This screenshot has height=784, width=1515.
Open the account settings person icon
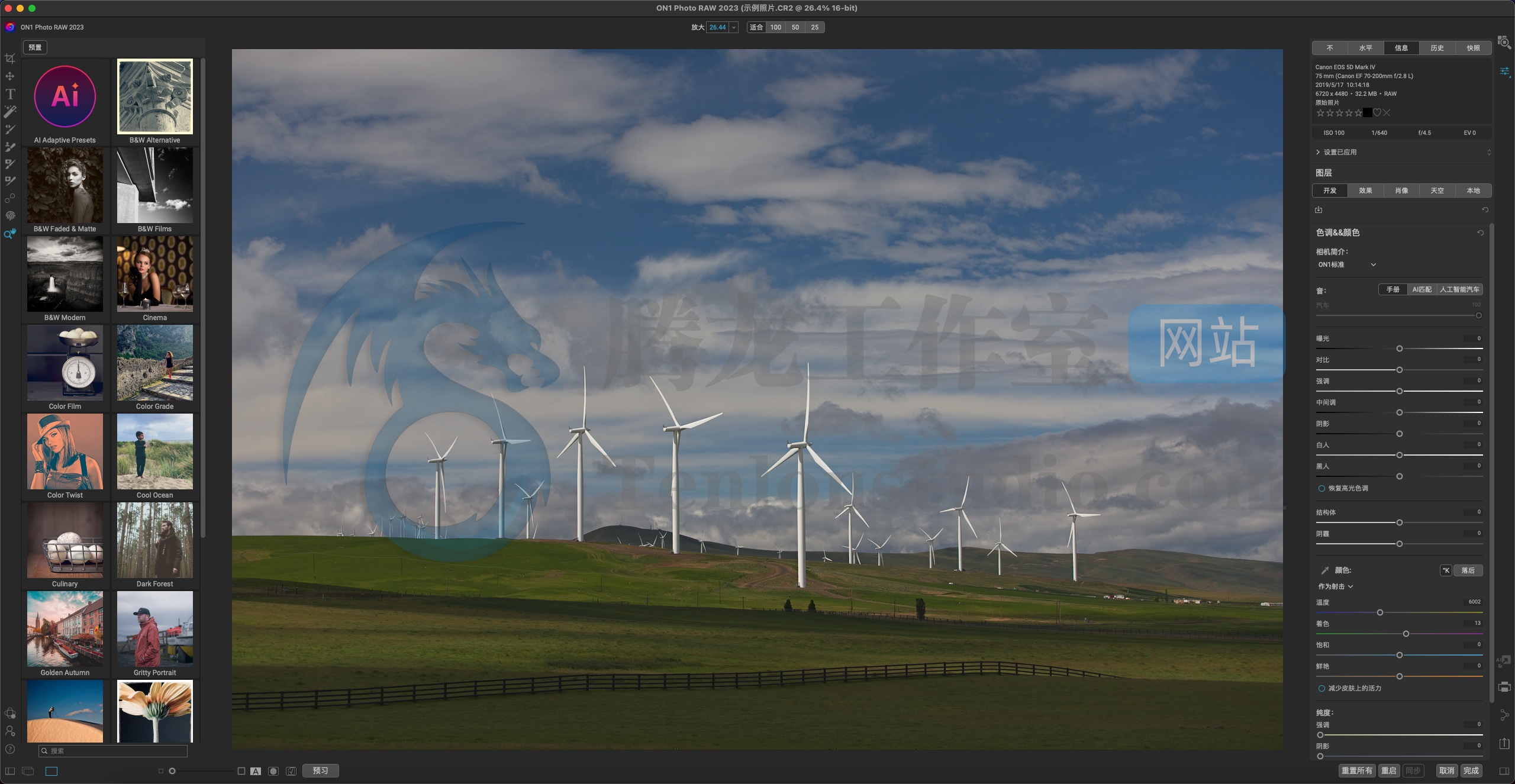click(10, 731)
